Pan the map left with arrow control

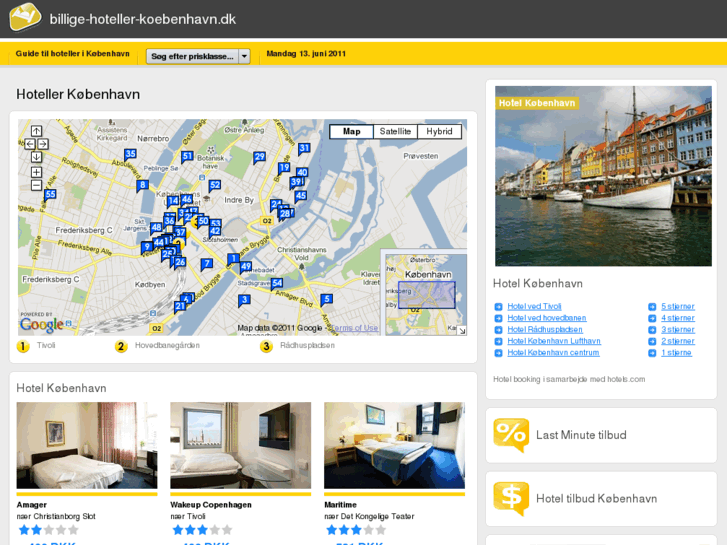30,144
